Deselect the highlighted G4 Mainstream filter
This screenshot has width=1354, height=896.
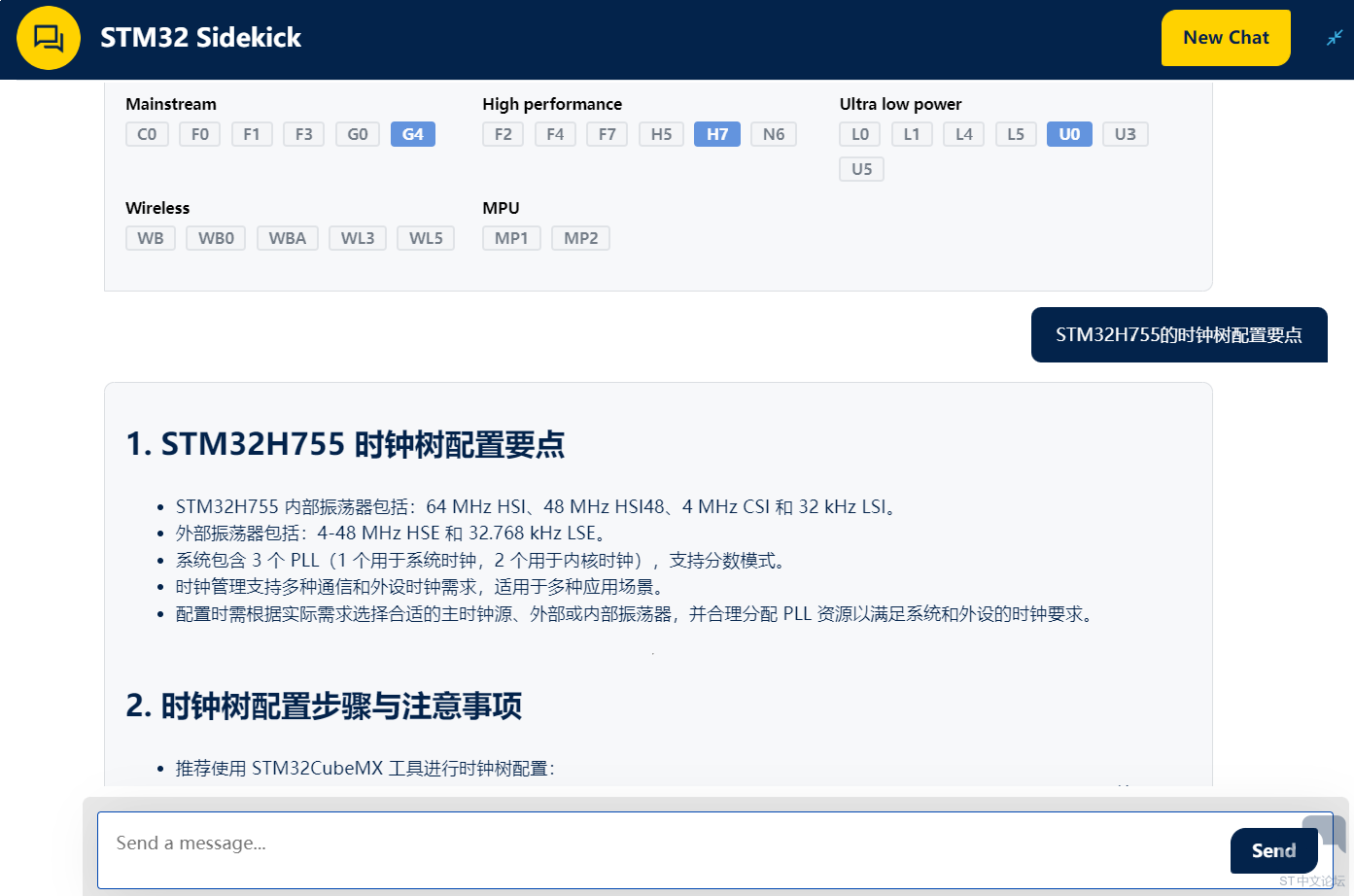point(412,133)
